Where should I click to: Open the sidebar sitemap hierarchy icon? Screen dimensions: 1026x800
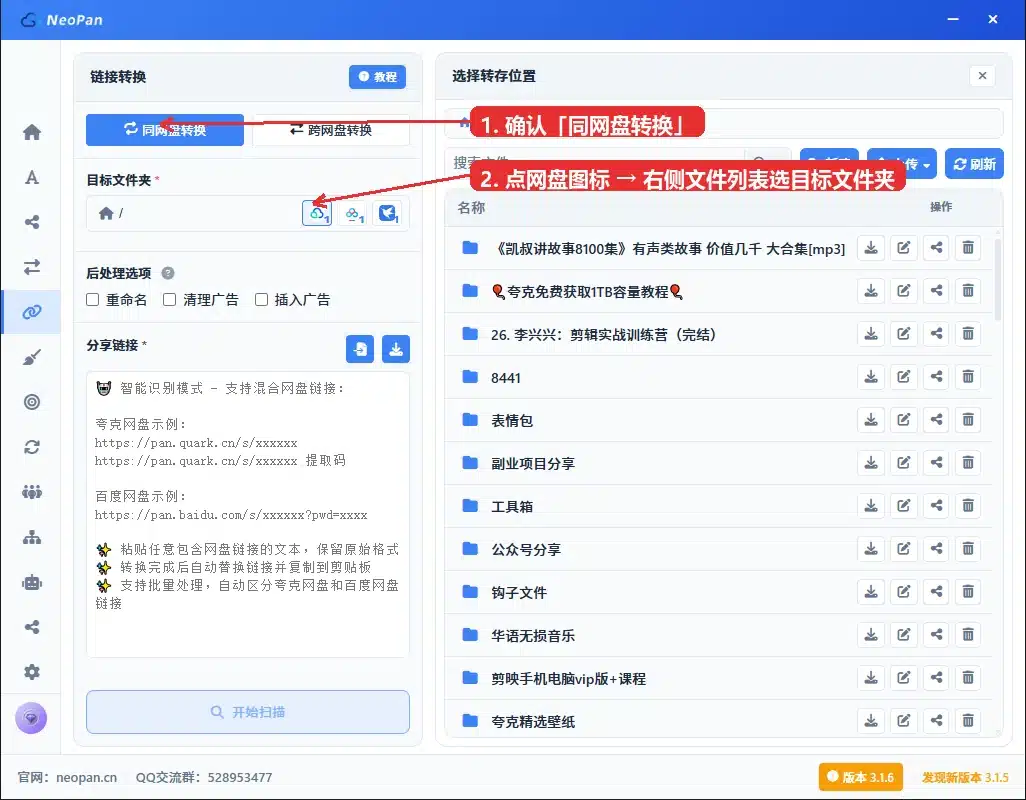point(31,537)
